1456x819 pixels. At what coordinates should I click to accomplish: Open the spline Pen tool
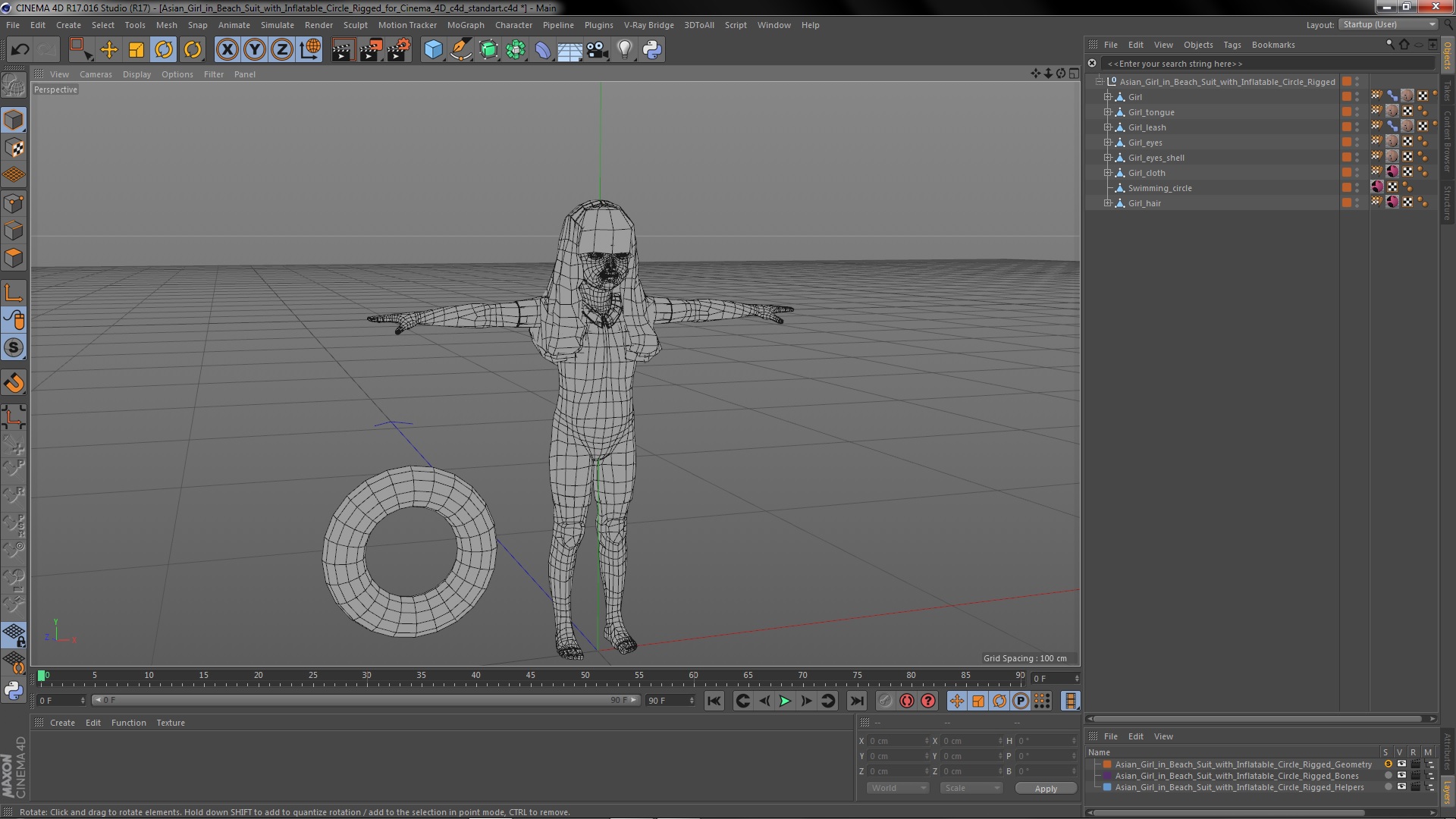(460, 50)
